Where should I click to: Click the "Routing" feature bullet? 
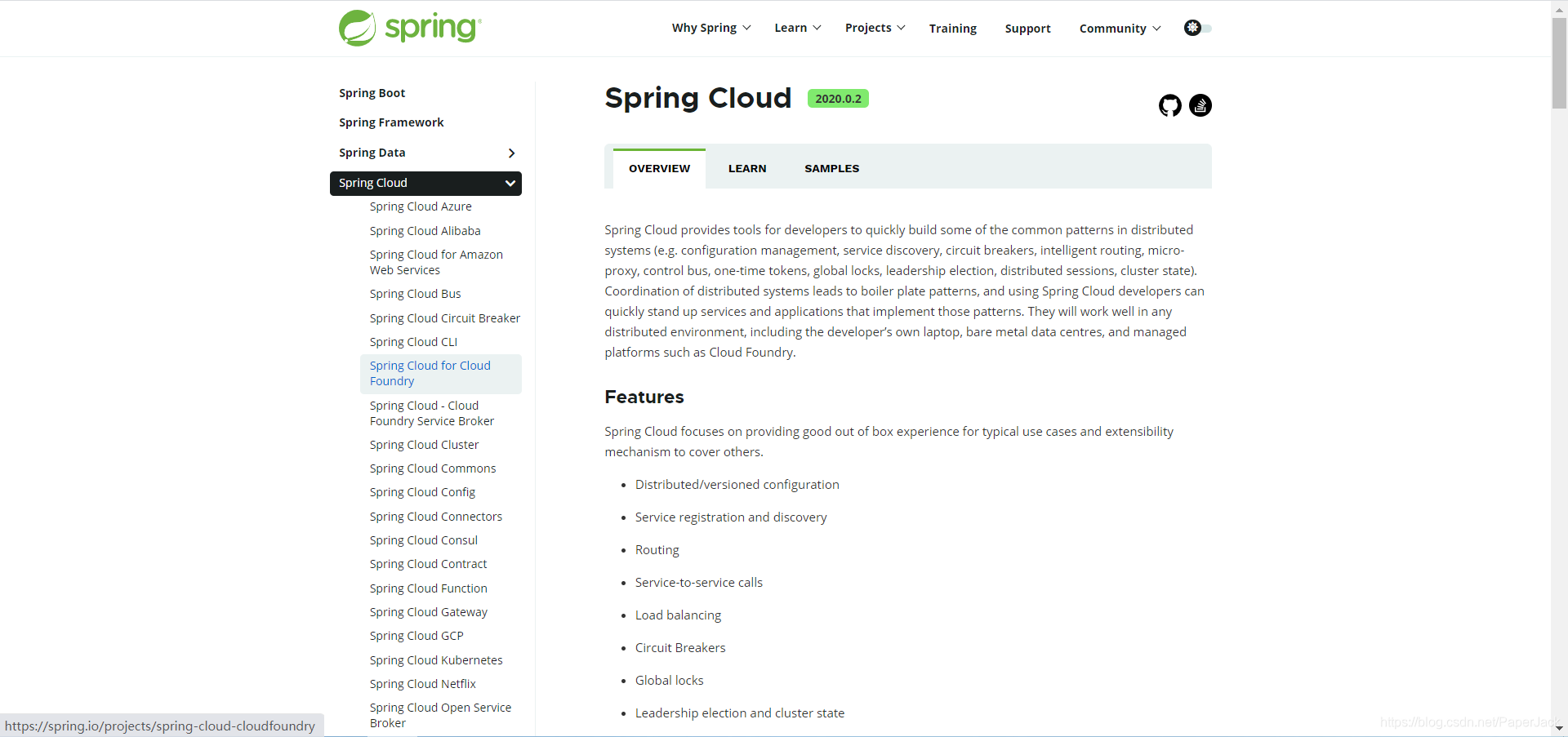(x=657, y=550)
